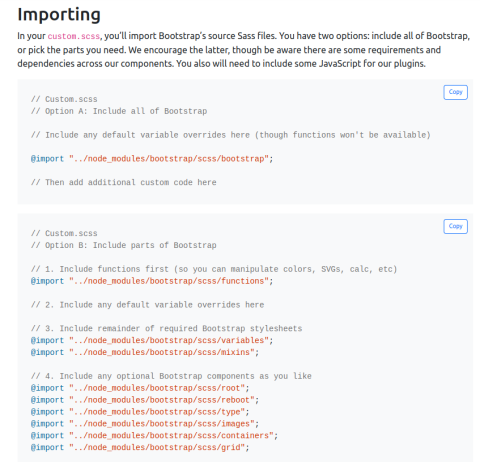Click the scss/reboot import line
The width and height of the screenshot is (480, 462).
click(145, 400)
